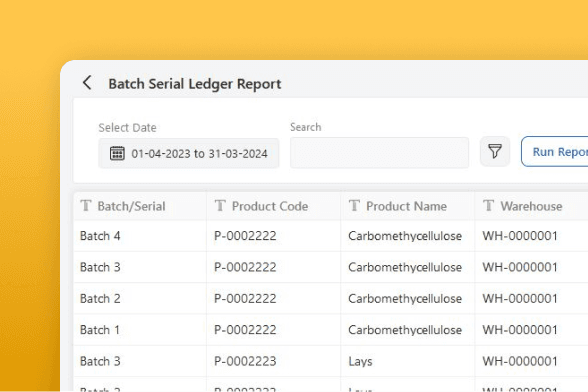Select the Batch 4 row

(x=331, y=236)
